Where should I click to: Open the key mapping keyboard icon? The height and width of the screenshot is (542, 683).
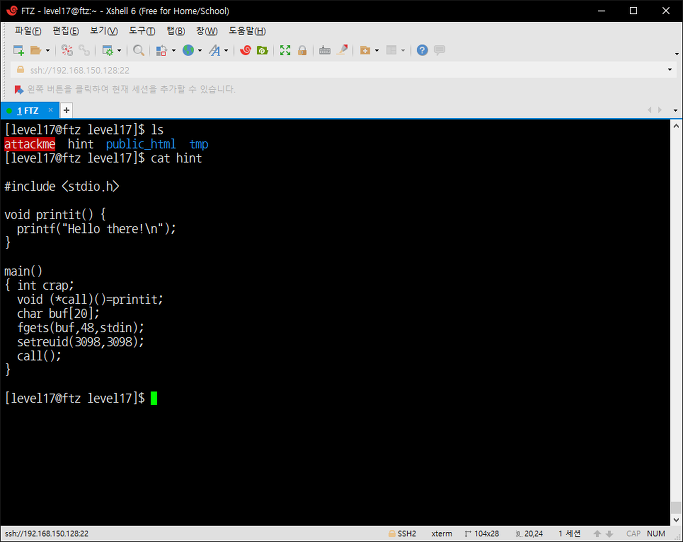[x=325, y=51]
